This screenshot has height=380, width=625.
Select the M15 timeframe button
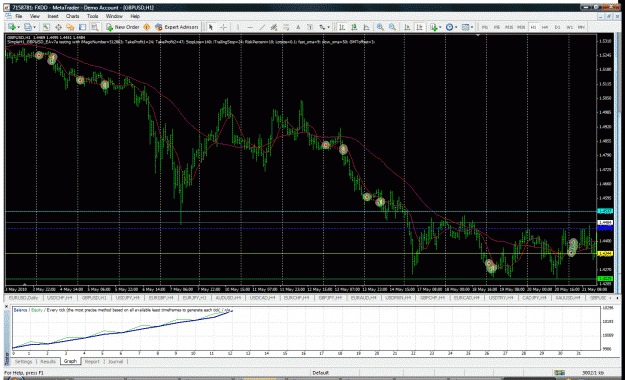pos(509,27)
